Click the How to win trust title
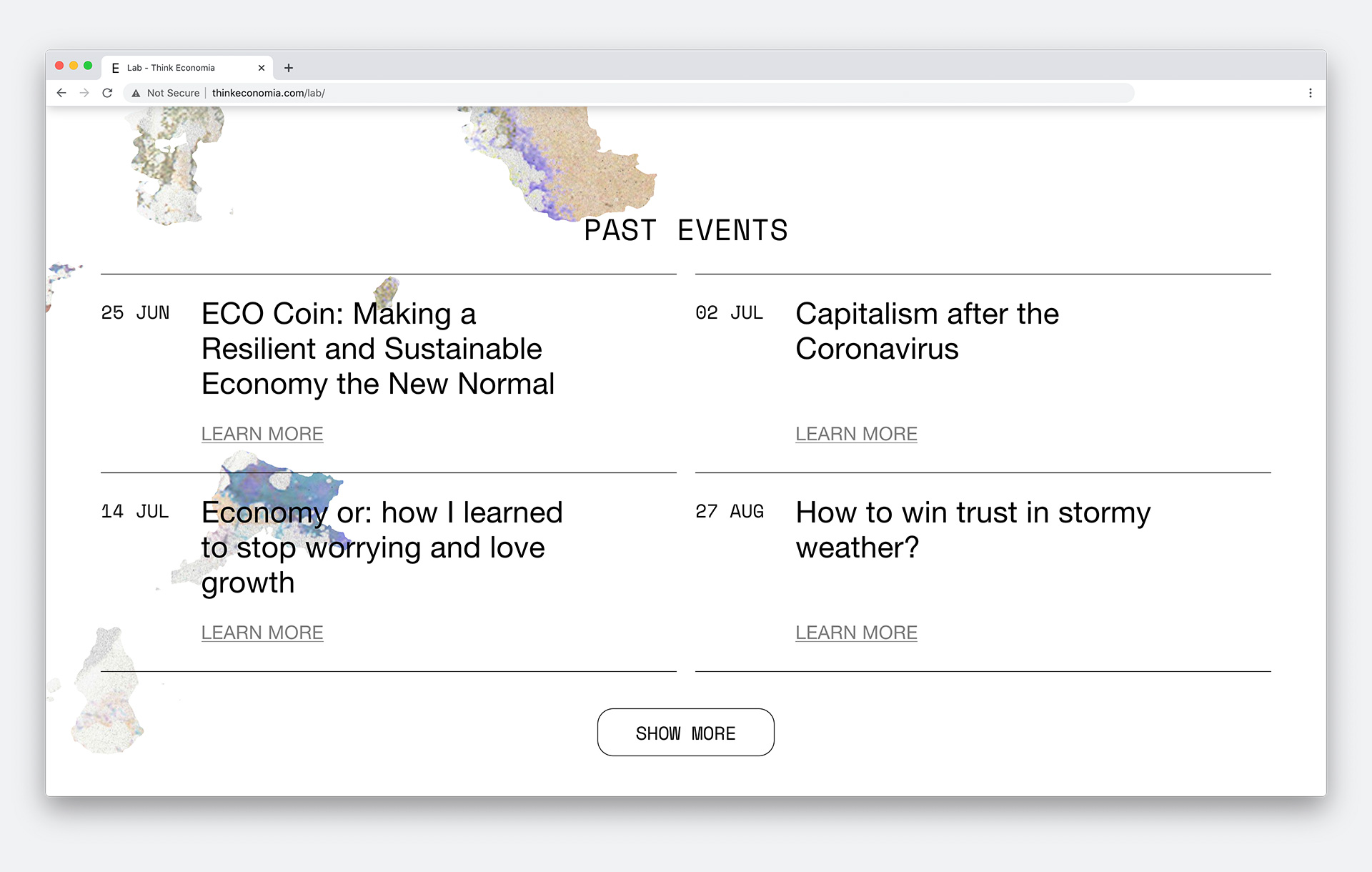 pos(973,530)
